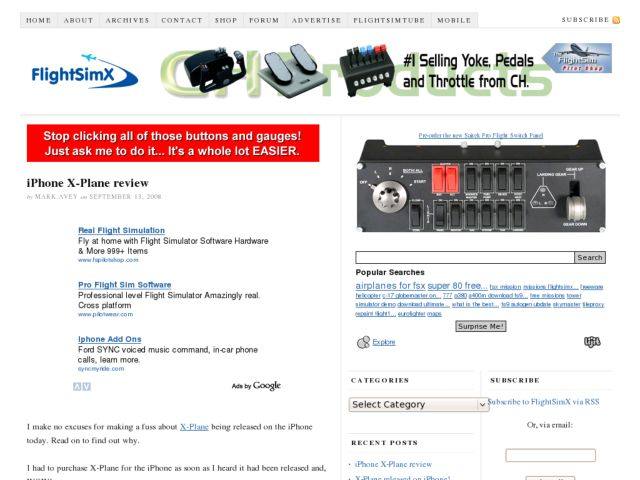The width and height of the screenshot is (640, 480).
Task: Click the FlightSimX logo
Action: click(85, 71)
